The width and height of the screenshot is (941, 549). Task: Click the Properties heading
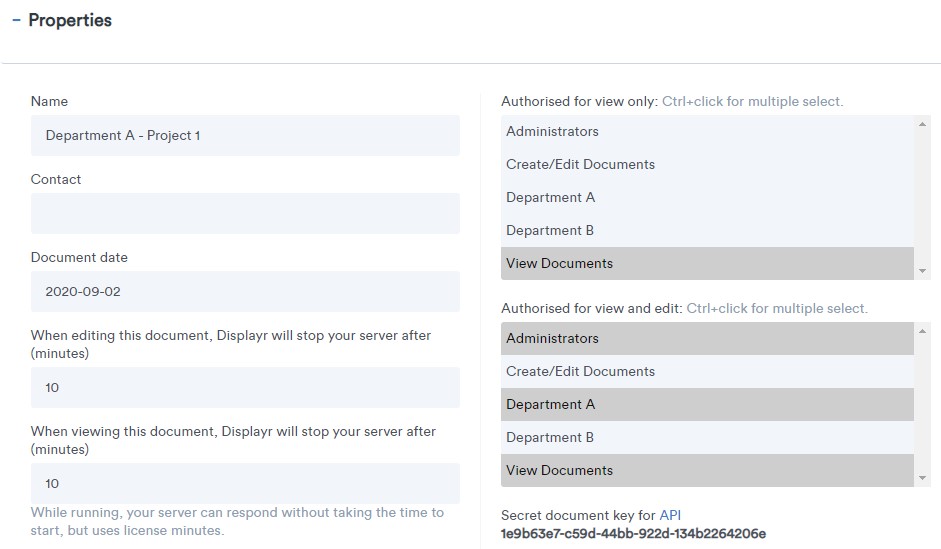pyautogui.click(x=70, y=20)
